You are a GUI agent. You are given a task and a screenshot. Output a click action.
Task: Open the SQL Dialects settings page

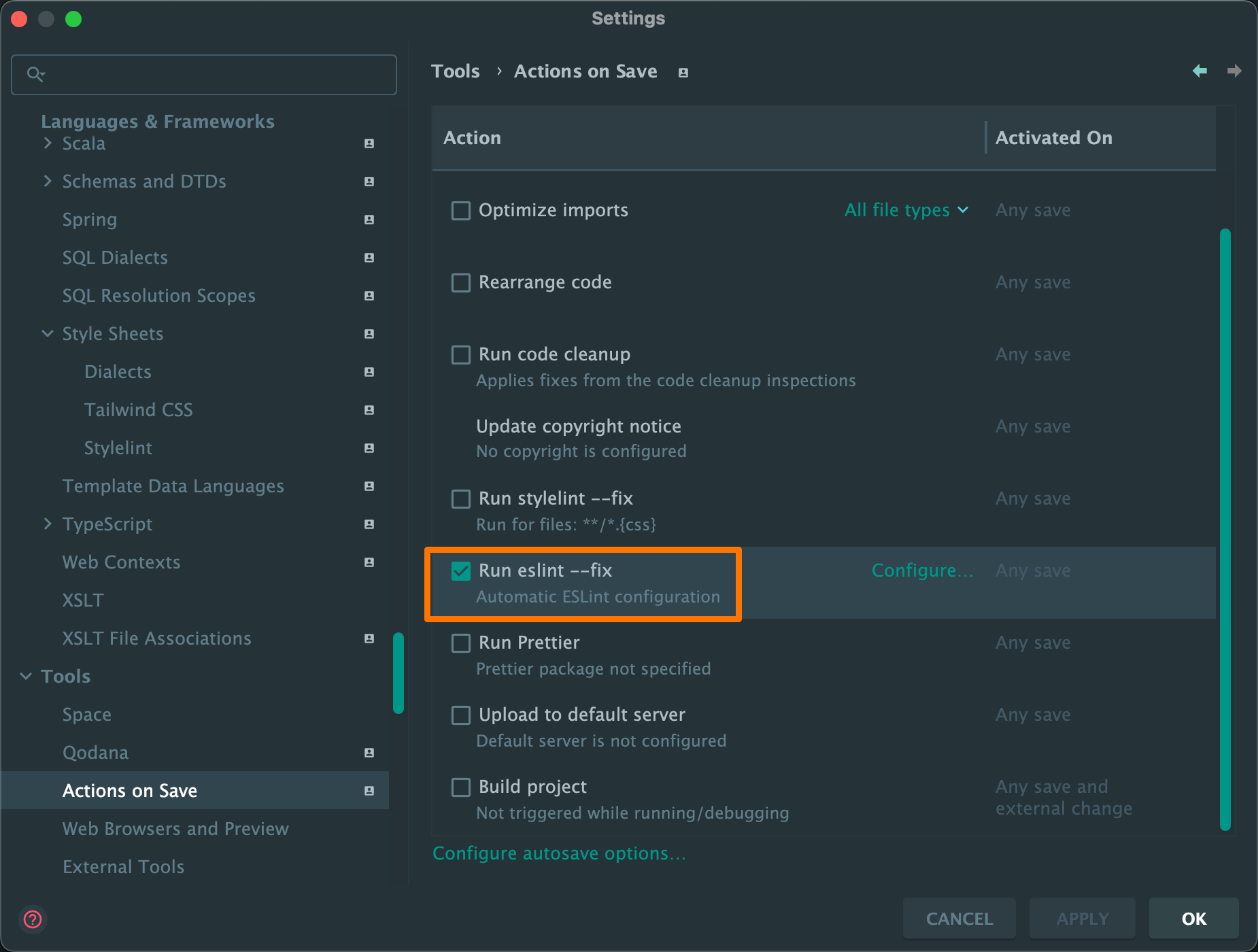(115, 258)
